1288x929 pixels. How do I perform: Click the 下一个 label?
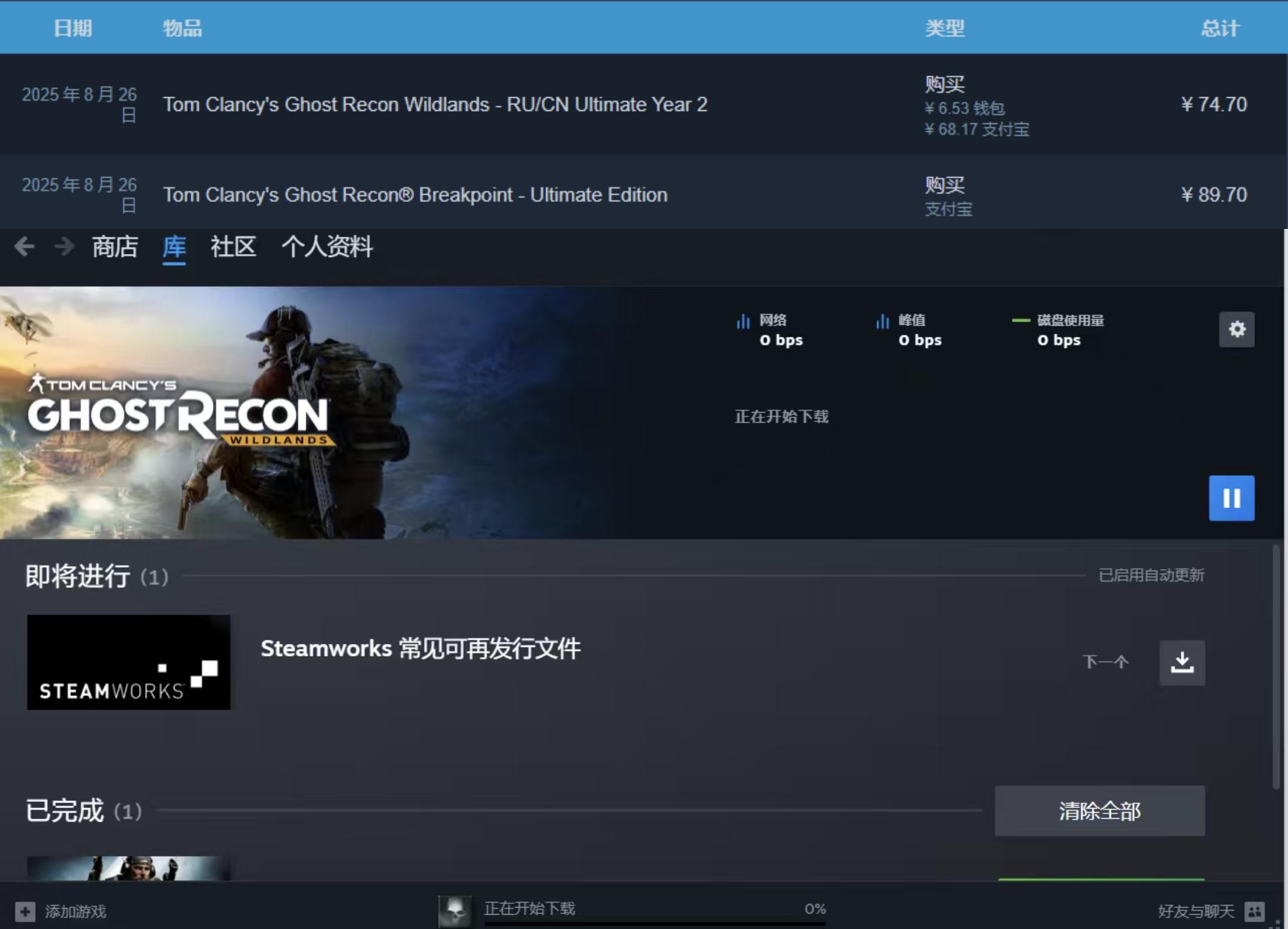click(x=1106, y=662)
